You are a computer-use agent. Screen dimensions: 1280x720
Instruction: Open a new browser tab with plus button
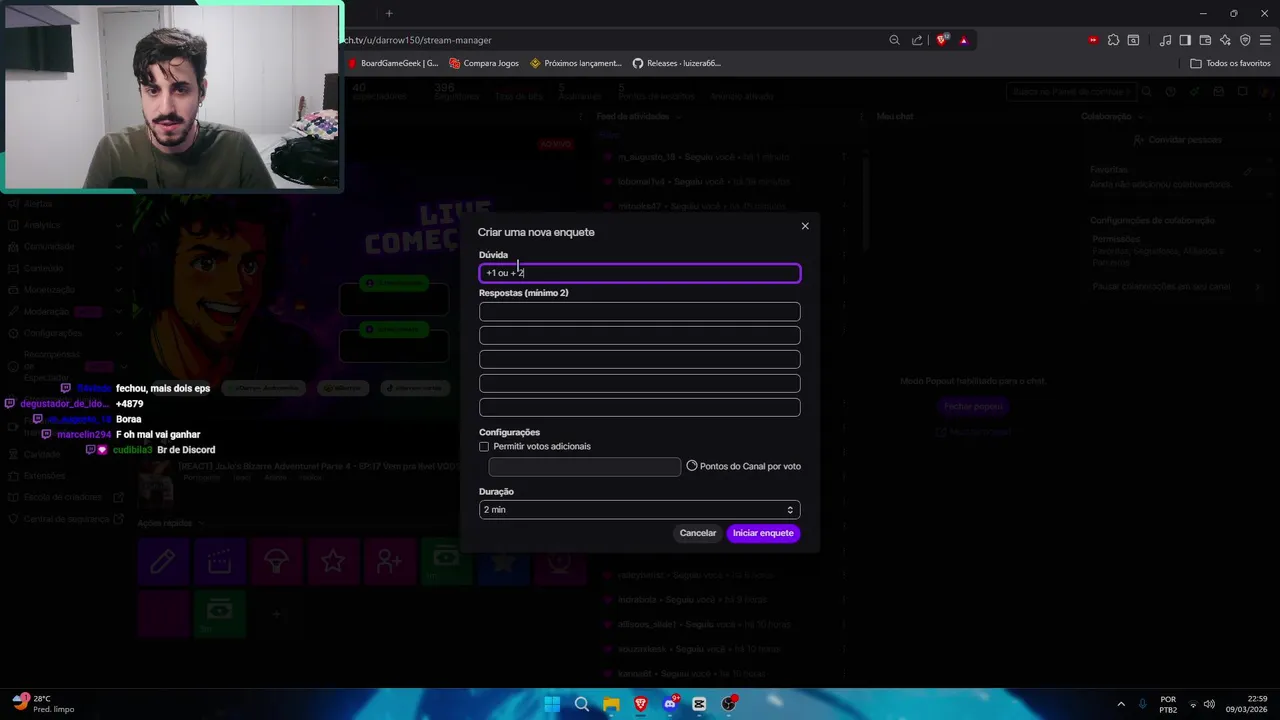coord(389,13)
